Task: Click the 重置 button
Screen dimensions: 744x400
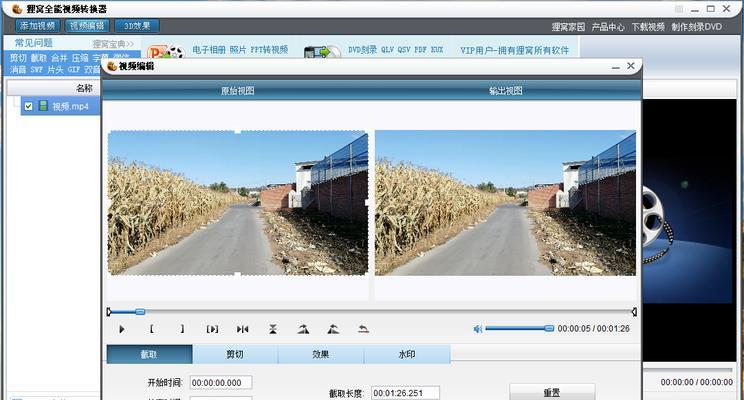Action: [552, 392]
